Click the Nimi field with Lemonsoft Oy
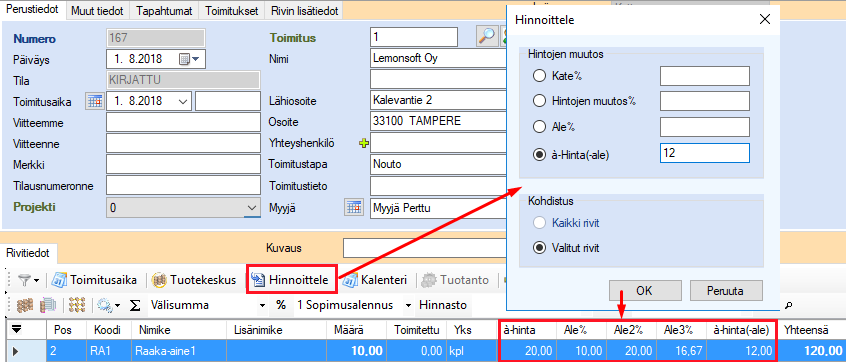Screen dimensions: 846x362 [x=439, y=58]
